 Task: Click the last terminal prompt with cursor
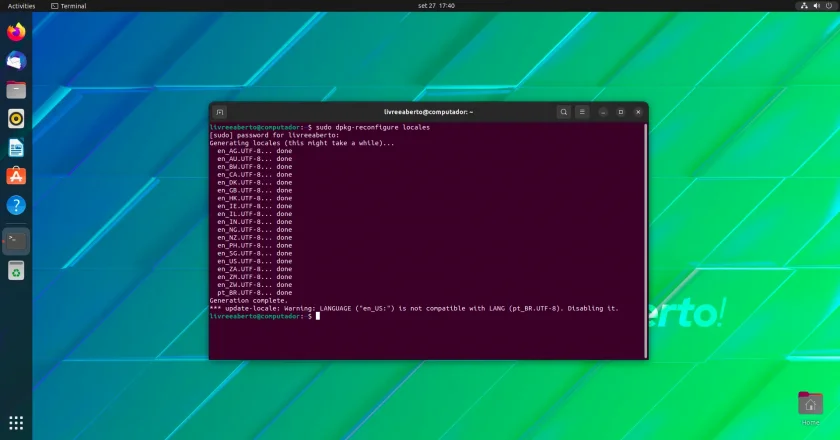click(x=265, y=316)
